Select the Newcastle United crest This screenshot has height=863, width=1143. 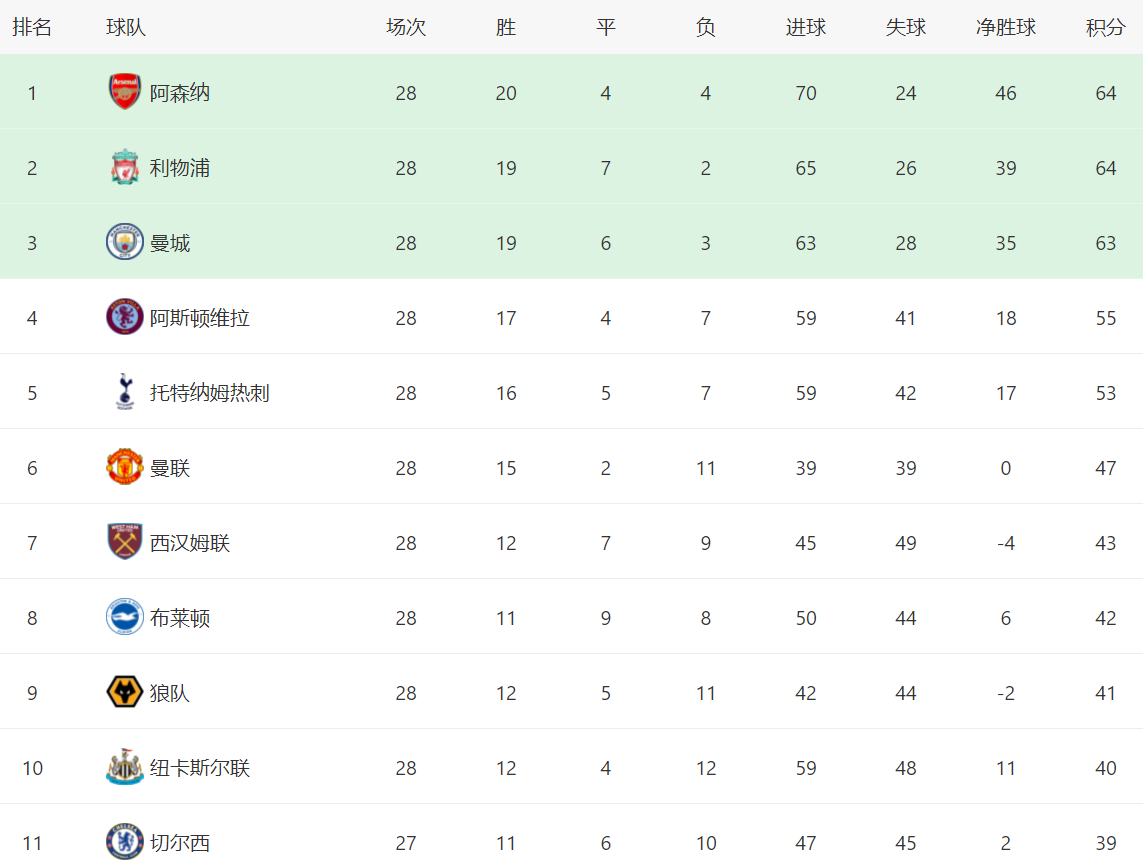tap(125, 768)
